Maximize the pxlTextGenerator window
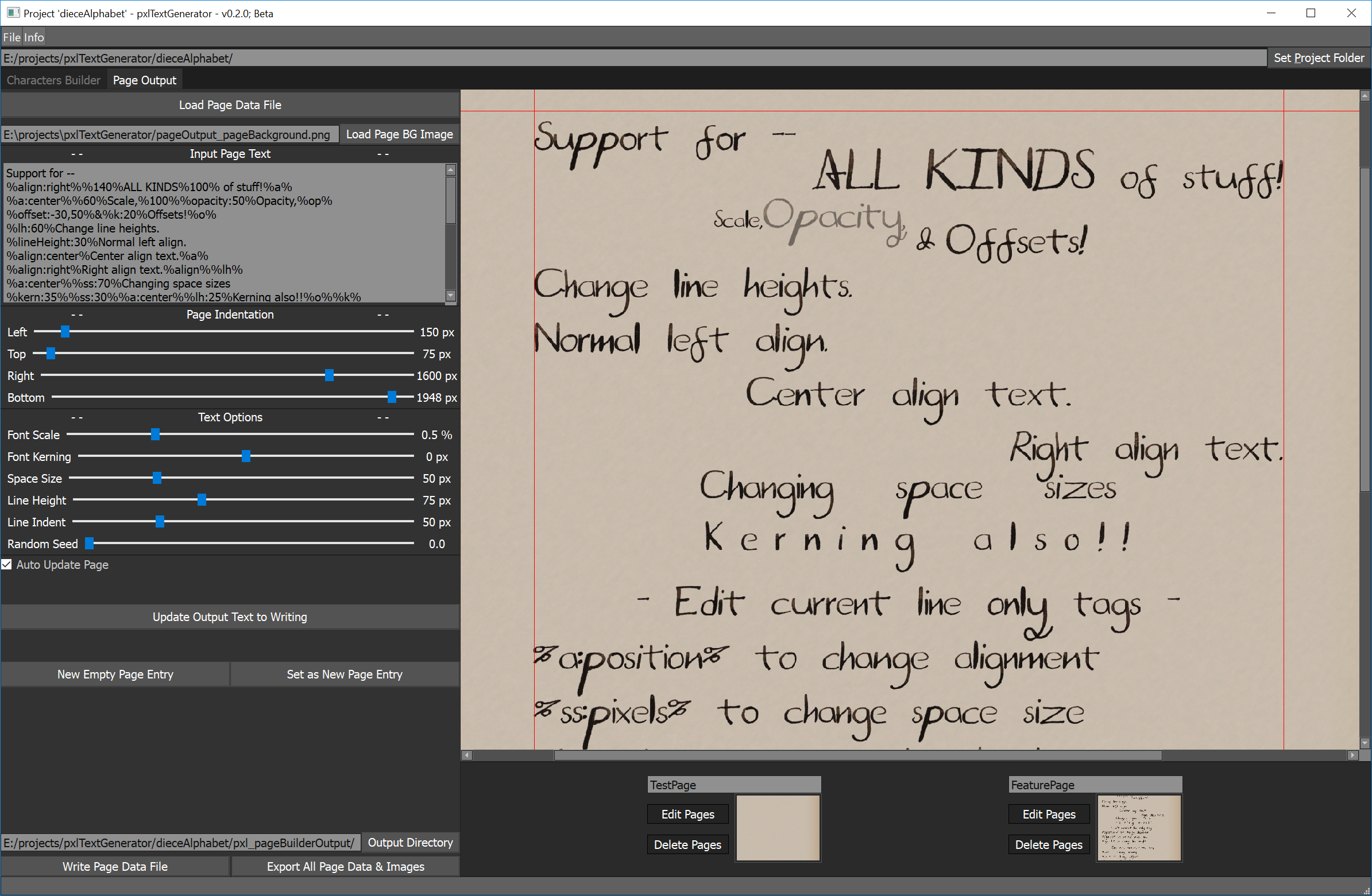Screen dimensions: 1372x896 (x=1311, y=13)
